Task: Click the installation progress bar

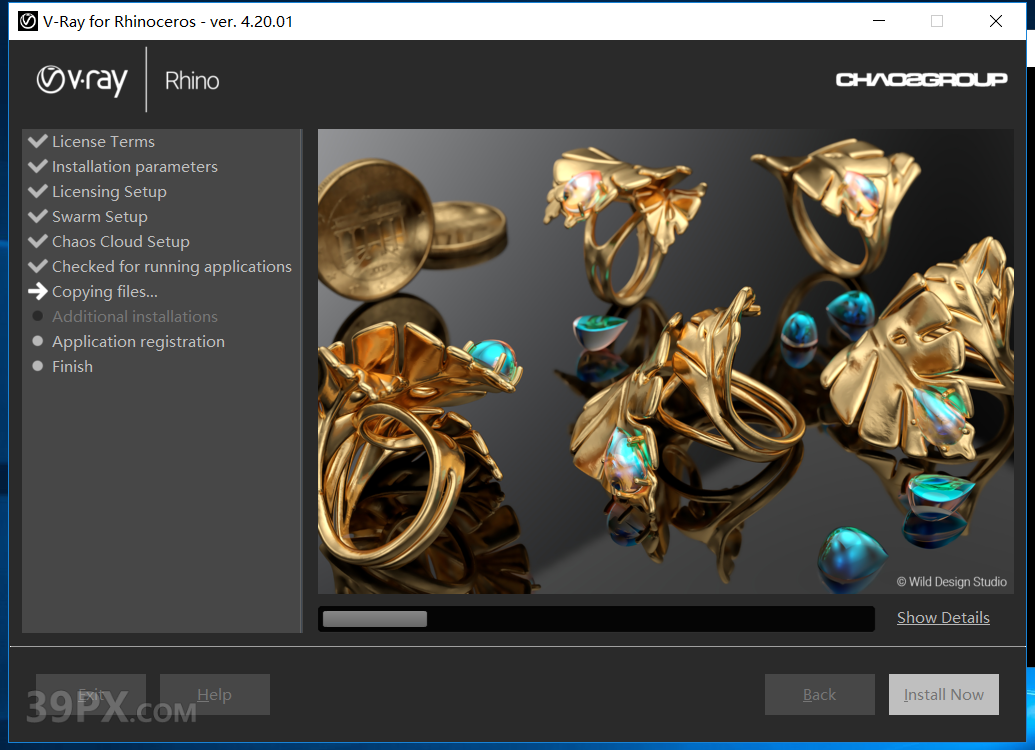Action: pos(595,619)
